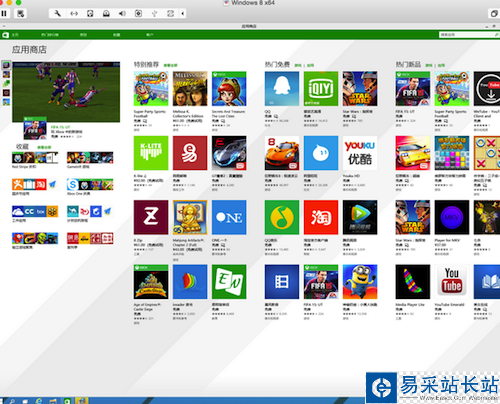500x404 pixels.
Task: Open the 类别 tab in Store navigation
Action: tap(83, 35)
